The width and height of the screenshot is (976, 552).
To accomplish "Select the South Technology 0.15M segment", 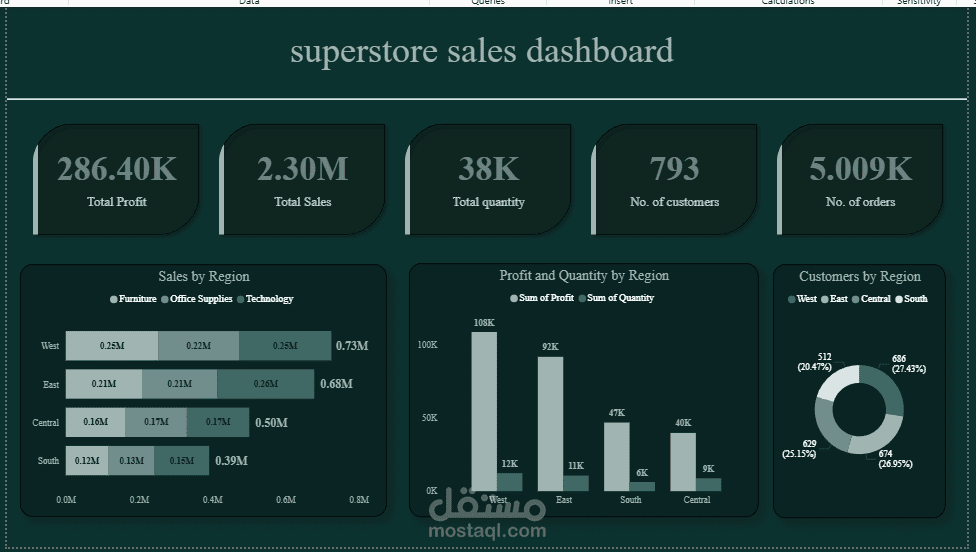I will [182, 461].
